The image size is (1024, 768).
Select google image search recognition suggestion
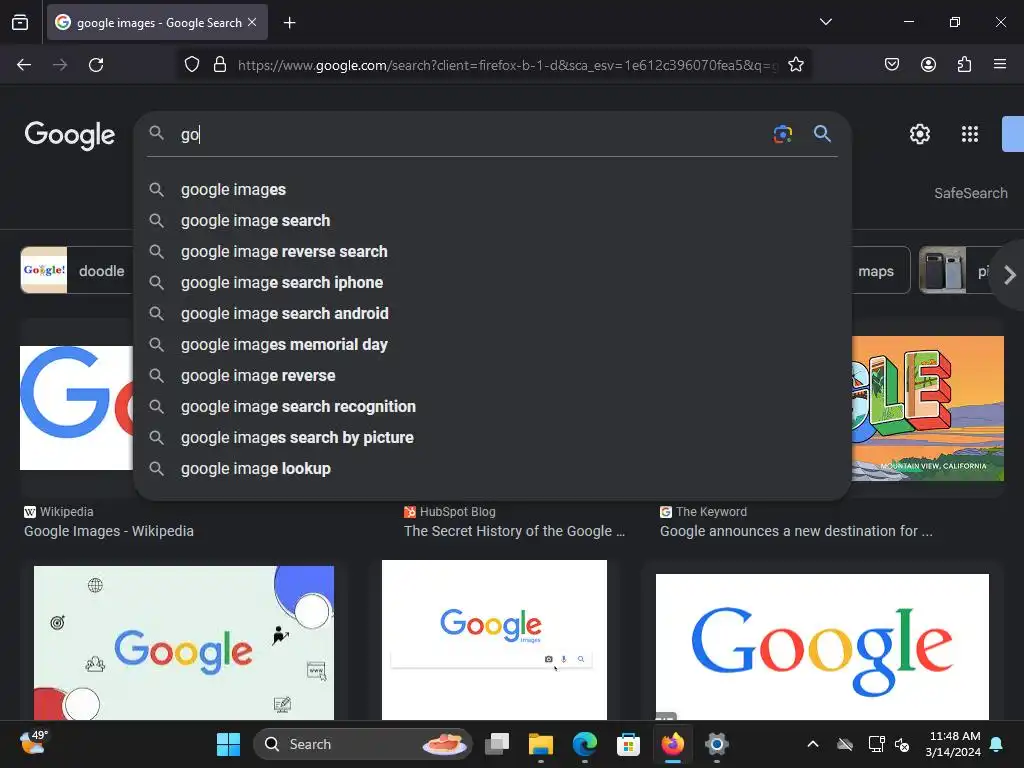[x=492, y=407]
